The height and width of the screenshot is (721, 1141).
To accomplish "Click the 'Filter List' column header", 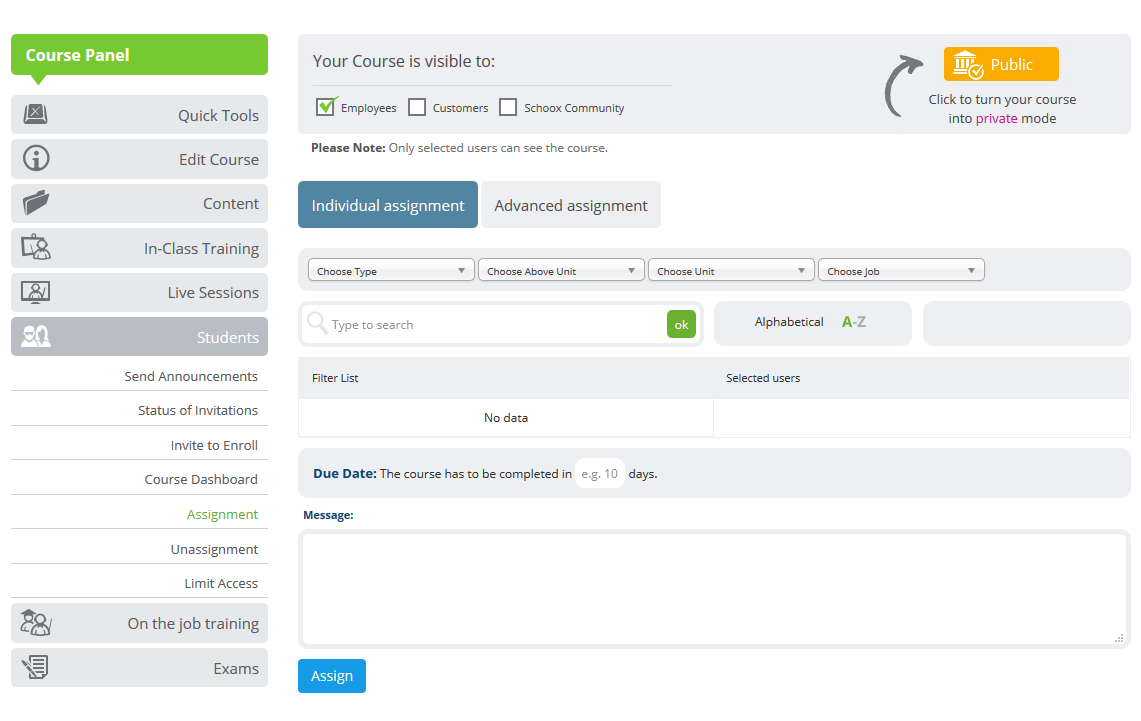I will (x=506, y=378).
